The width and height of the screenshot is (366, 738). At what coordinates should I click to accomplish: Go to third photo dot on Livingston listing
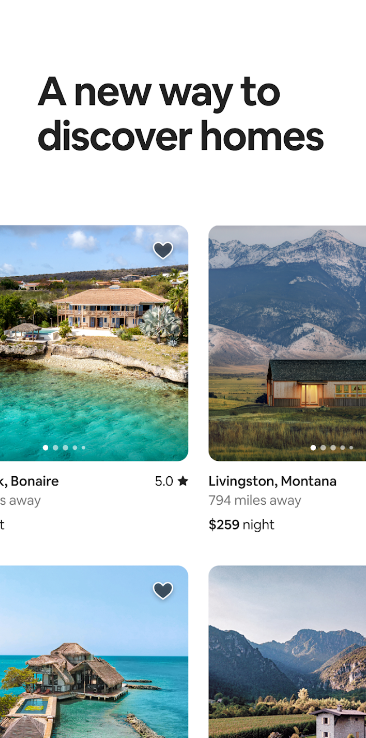(x=333, y=448)
